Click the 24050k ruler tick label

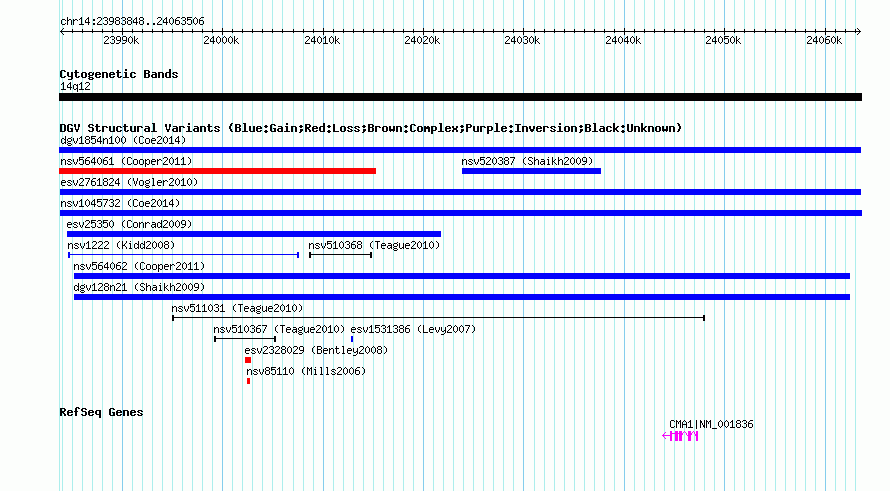tap(723, 40)
